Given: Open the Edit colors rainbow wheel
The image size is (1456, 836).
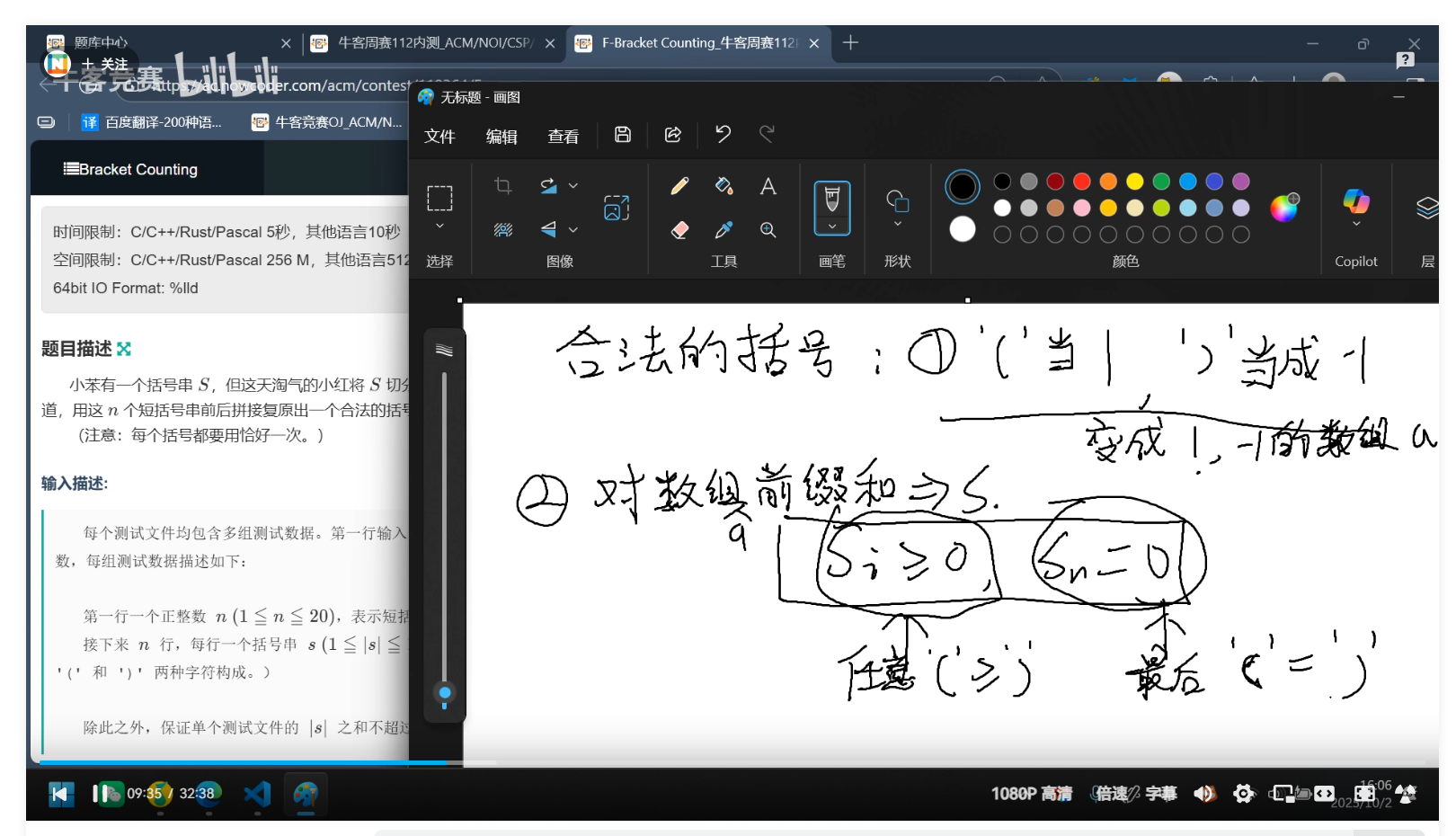Looking at the screenshot, I should (1284, 207).
